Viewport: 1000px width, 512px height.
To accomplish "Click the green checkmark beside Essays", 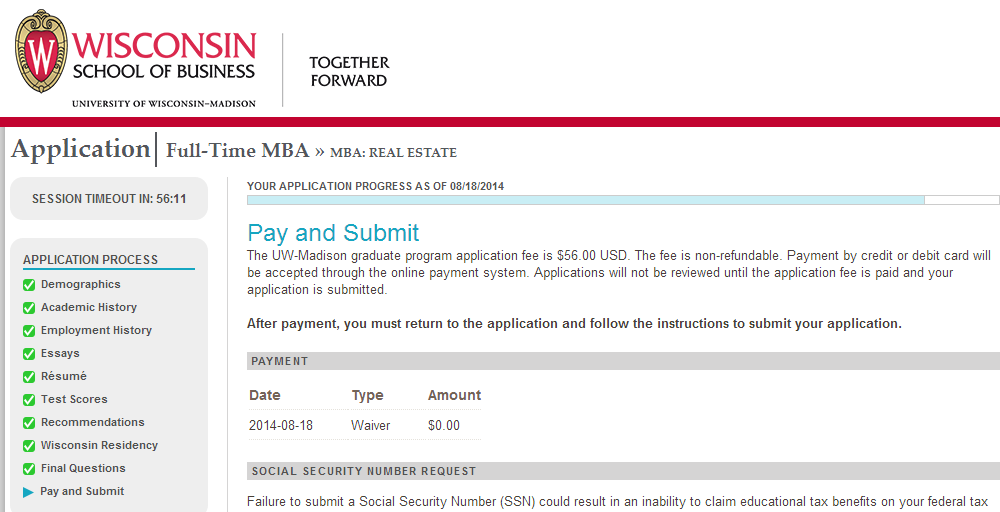I will [29, 354].
